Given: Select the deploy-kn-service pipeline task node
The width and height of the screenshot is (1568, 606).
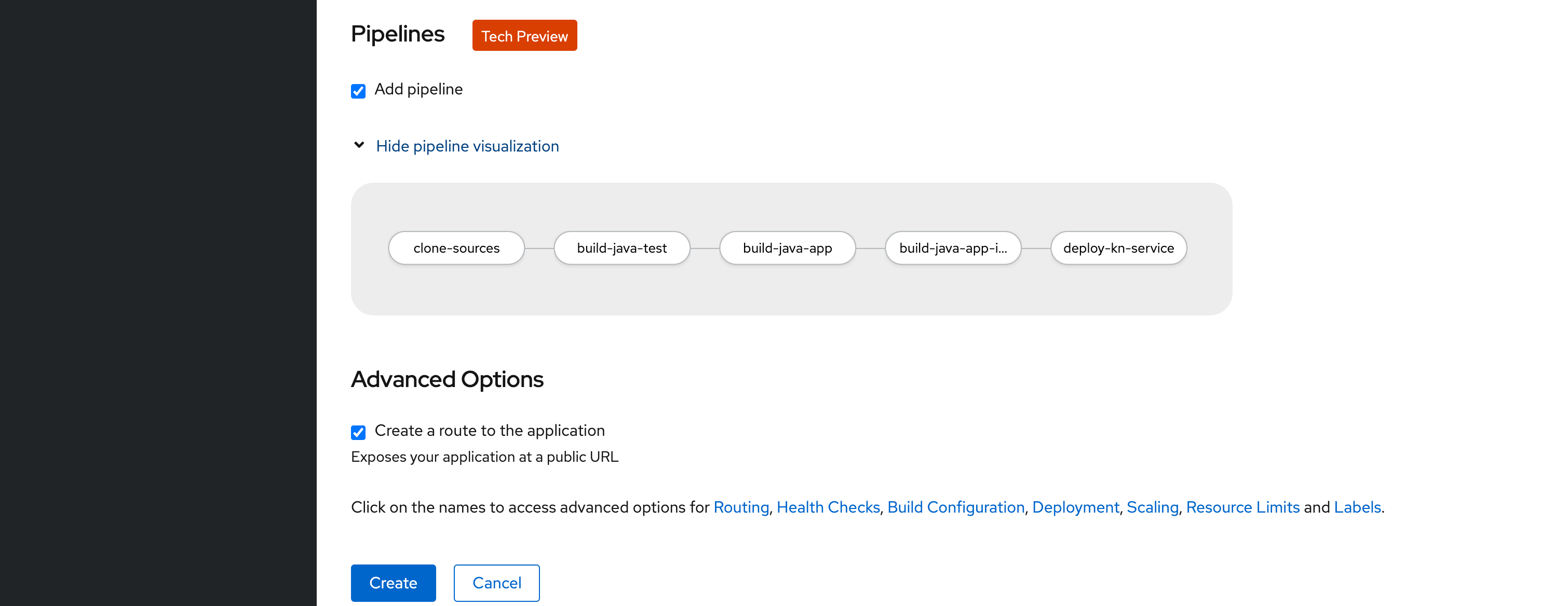Looking at the screenshot, I should (x=1118, y=247).
